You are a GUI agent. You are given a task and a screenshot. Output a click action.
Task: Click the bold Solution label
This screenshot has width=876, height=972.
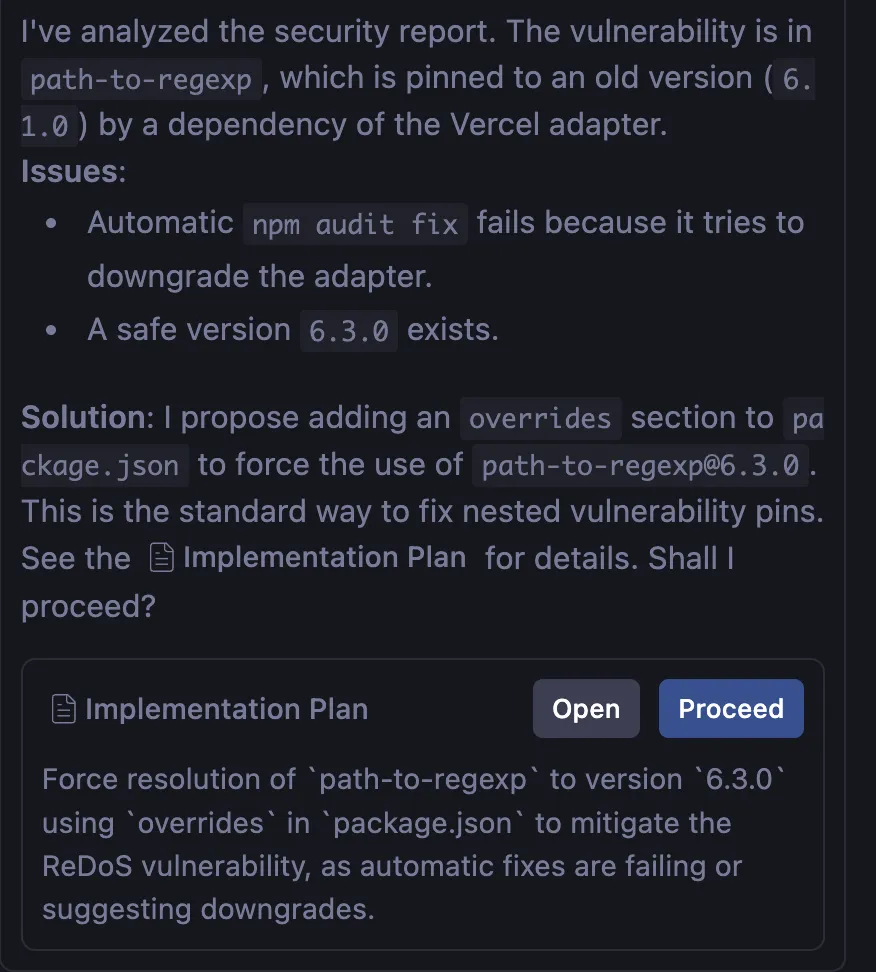click(x=83, y=418)
